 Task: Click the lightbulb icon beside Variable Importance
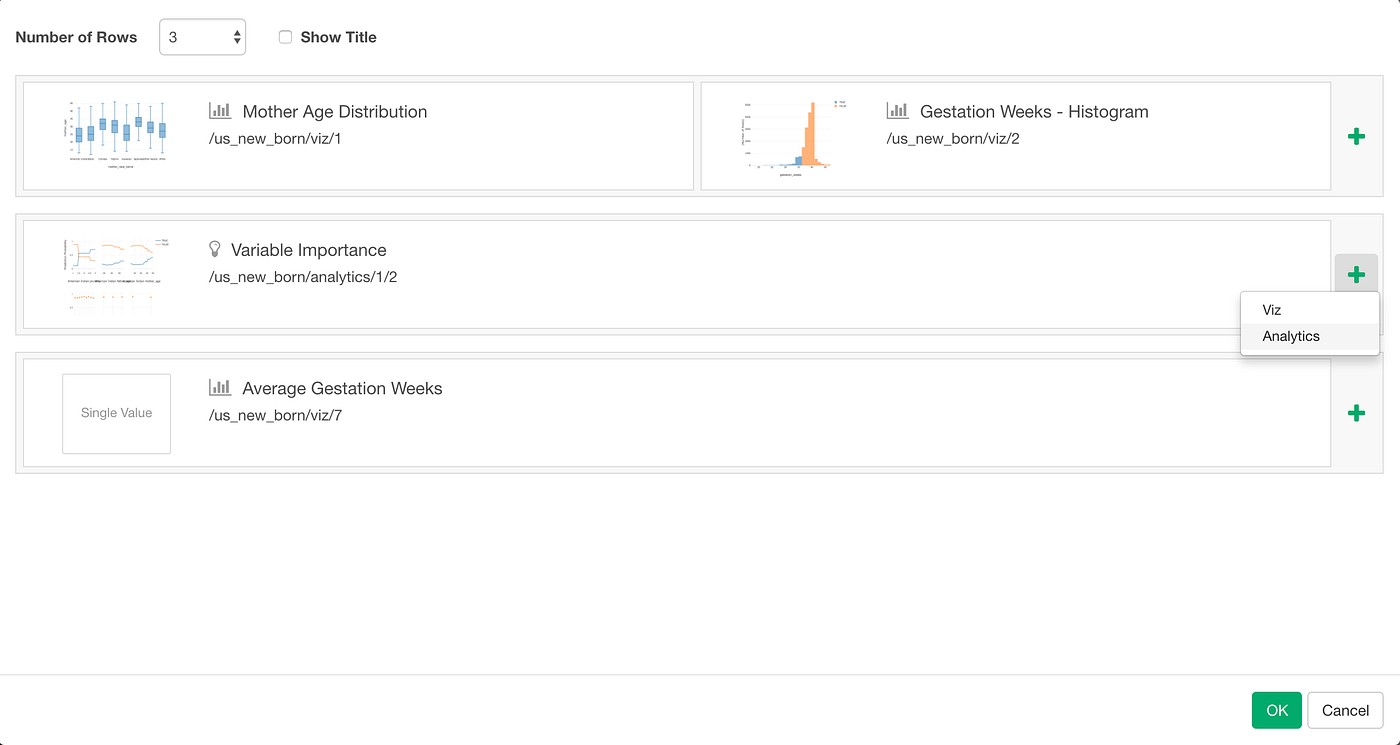click(x=215, y=249)
